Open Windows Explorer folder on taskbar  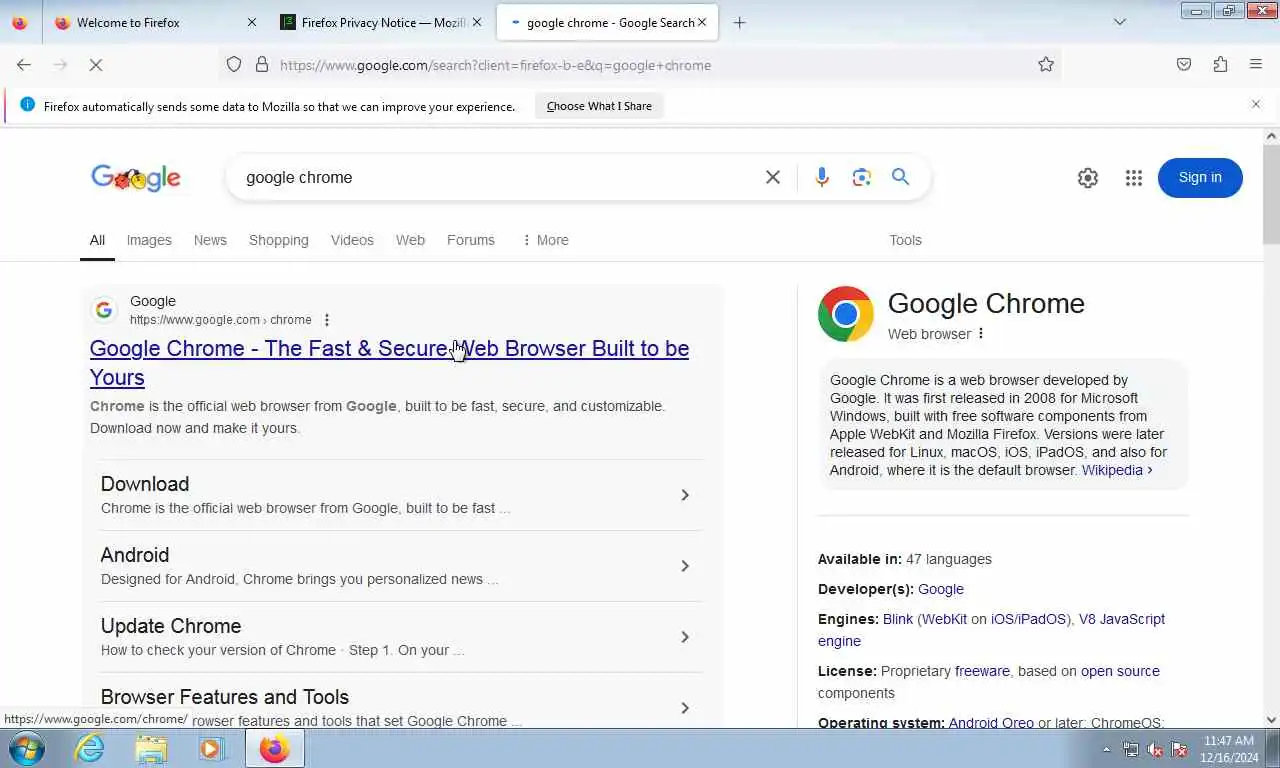tap(151, 748)
